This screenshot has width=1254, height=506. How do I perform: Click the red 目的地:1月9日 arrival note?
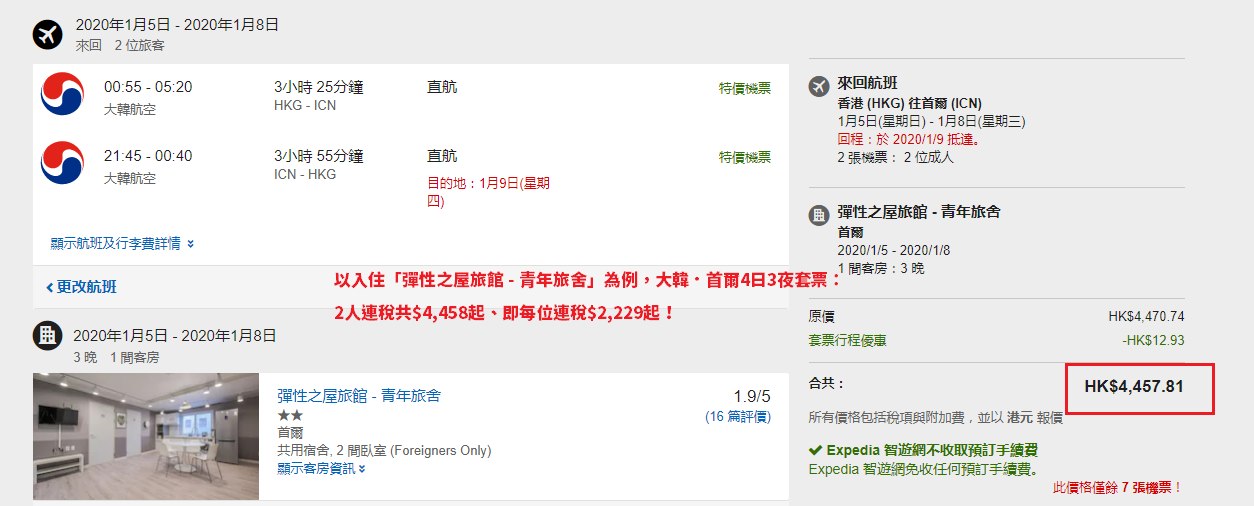488,192
